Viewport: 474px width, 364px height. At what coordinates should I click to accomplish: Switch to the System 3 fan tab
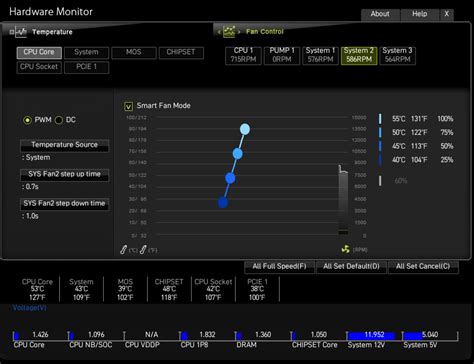(397, 55)
